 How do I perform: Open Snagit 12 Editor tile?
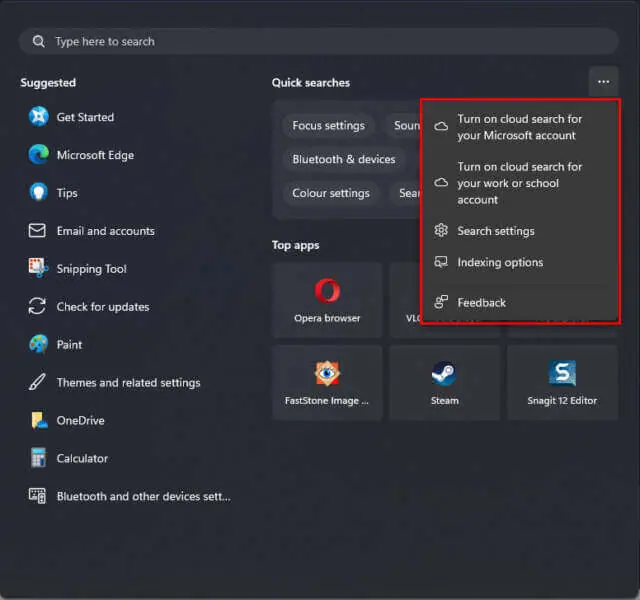[562, 382]
